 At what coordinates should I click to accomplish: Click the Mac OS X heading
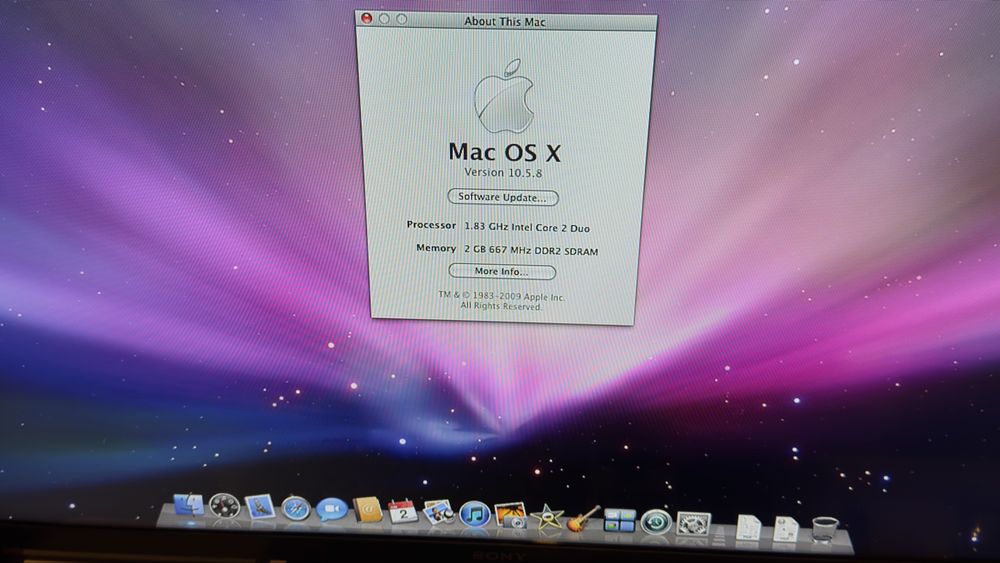point(504,152)
